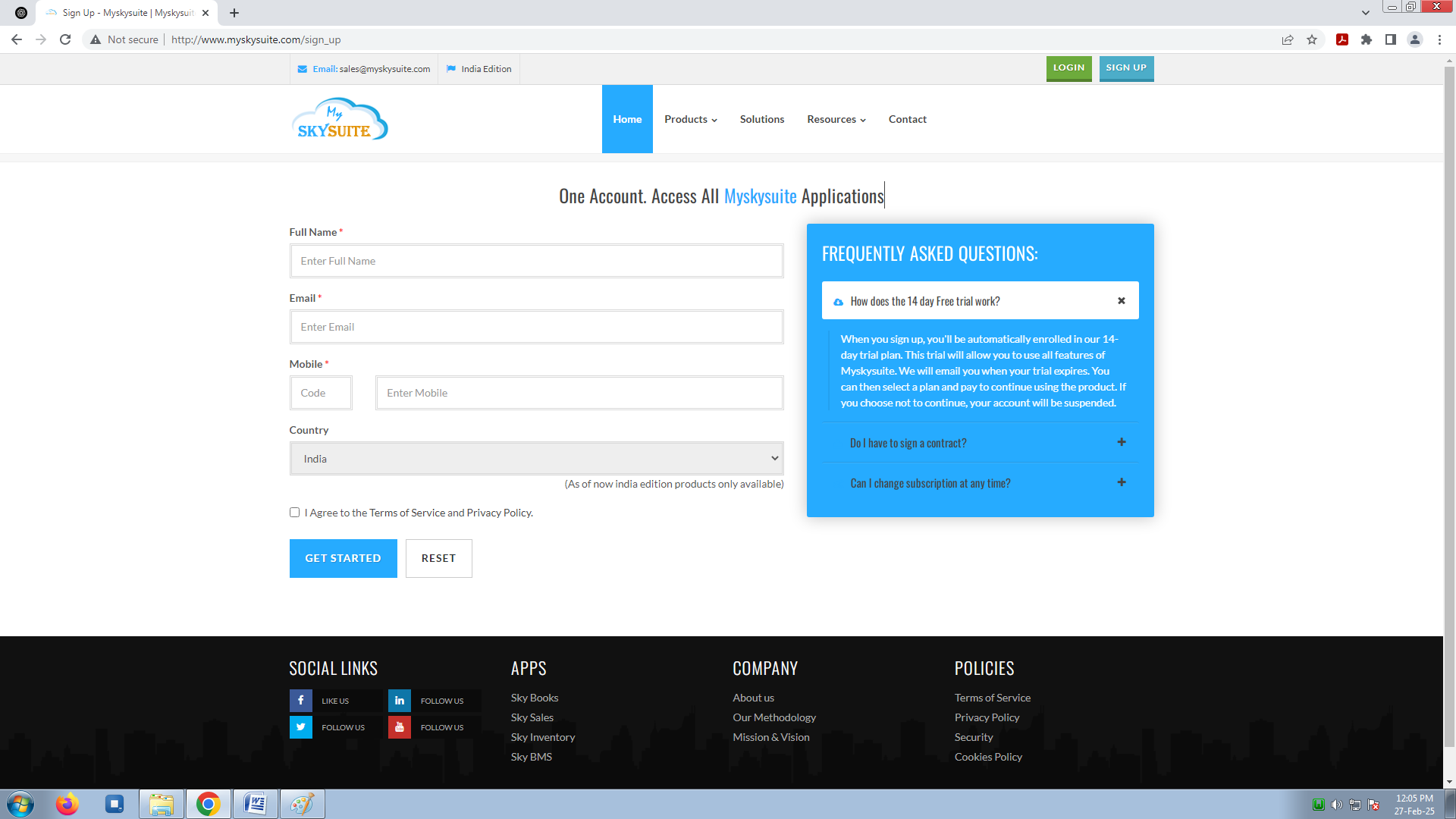Open the Country dropdown showing India

pyautogui.click(x=536, y=459)
